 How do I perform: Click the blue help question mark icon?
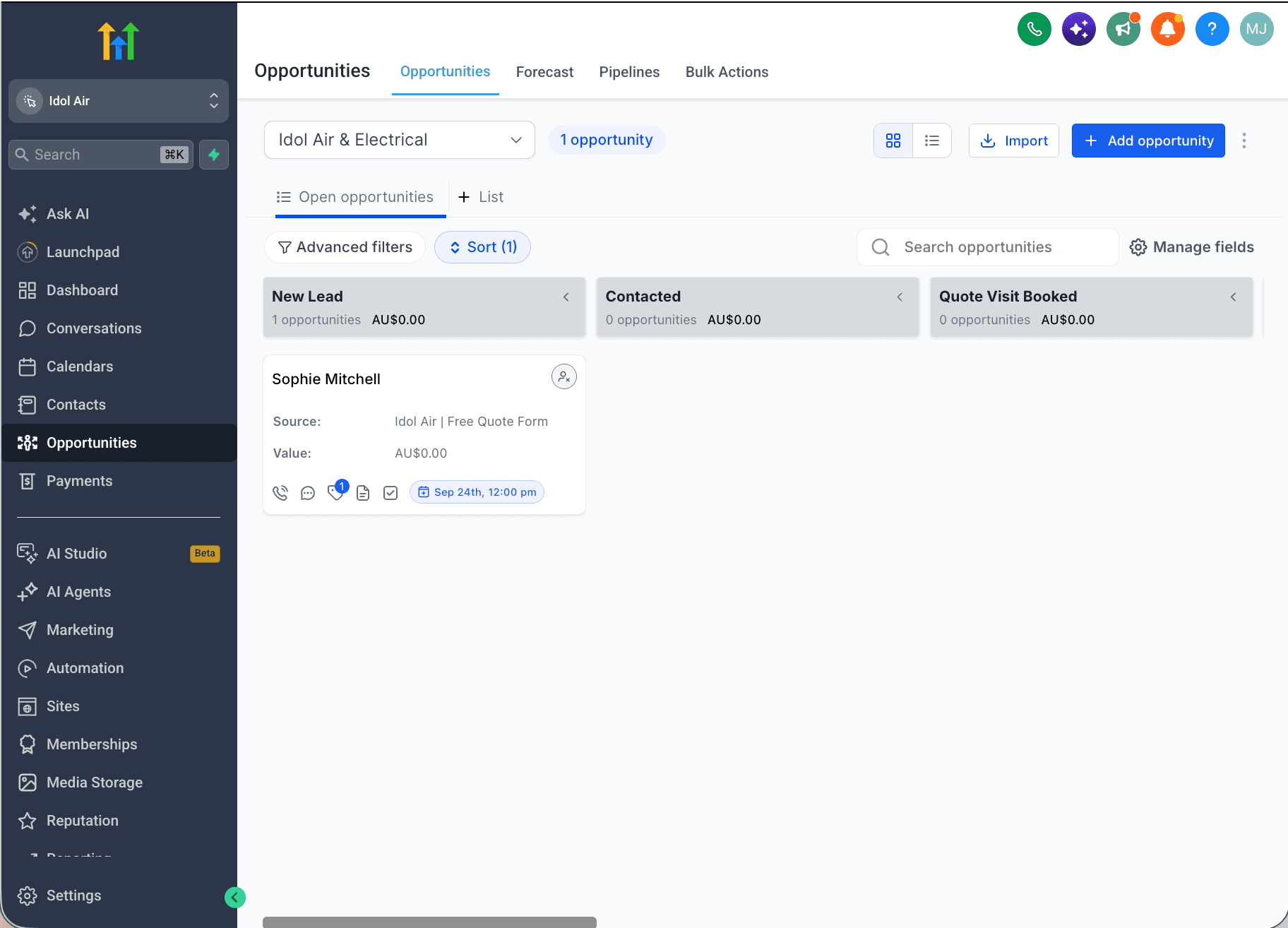(x=1212, y=29)
